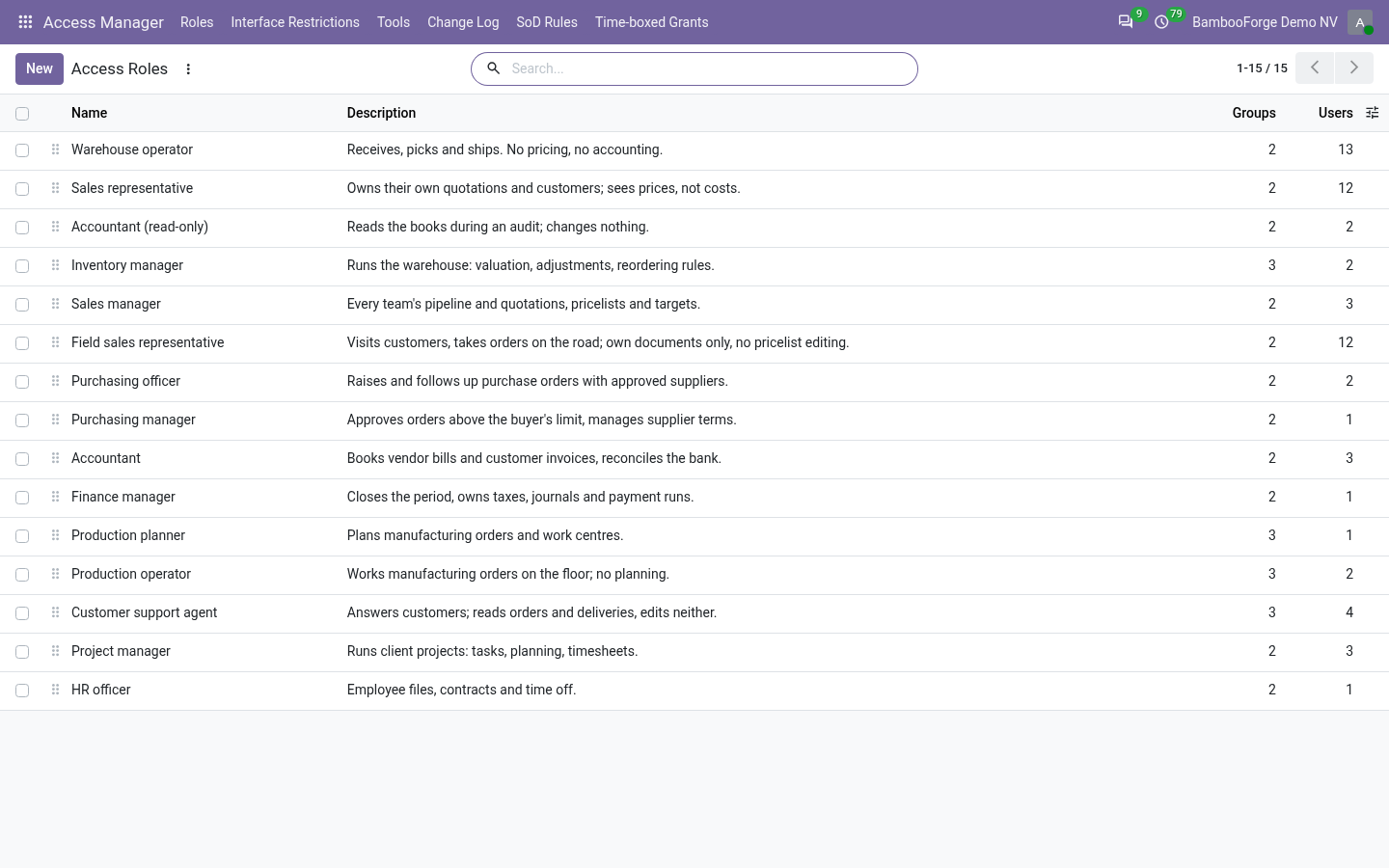Tick the Finance manager checkbox
The width and height of the screenshot is (1389, 868).
[22, 498]
